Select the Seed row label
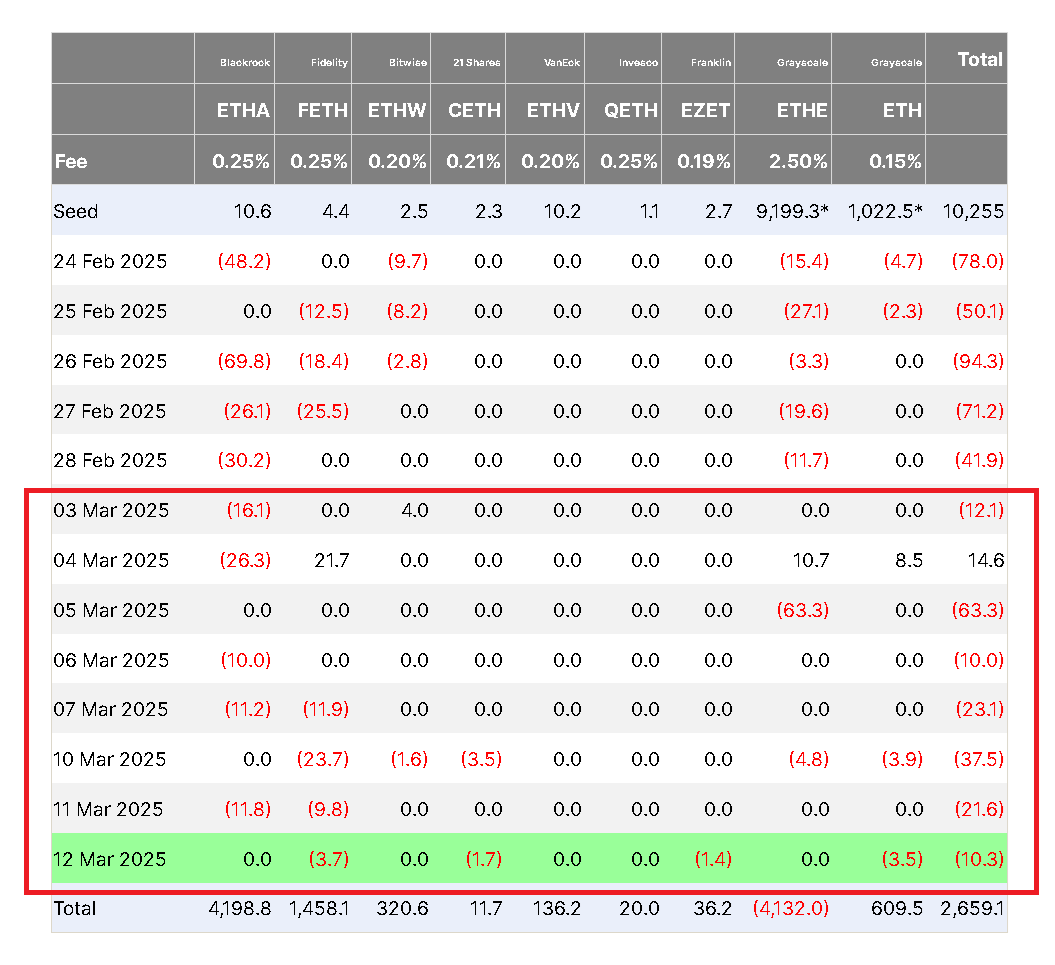This screenshot has height=965, width=1055. pos(76,211)
